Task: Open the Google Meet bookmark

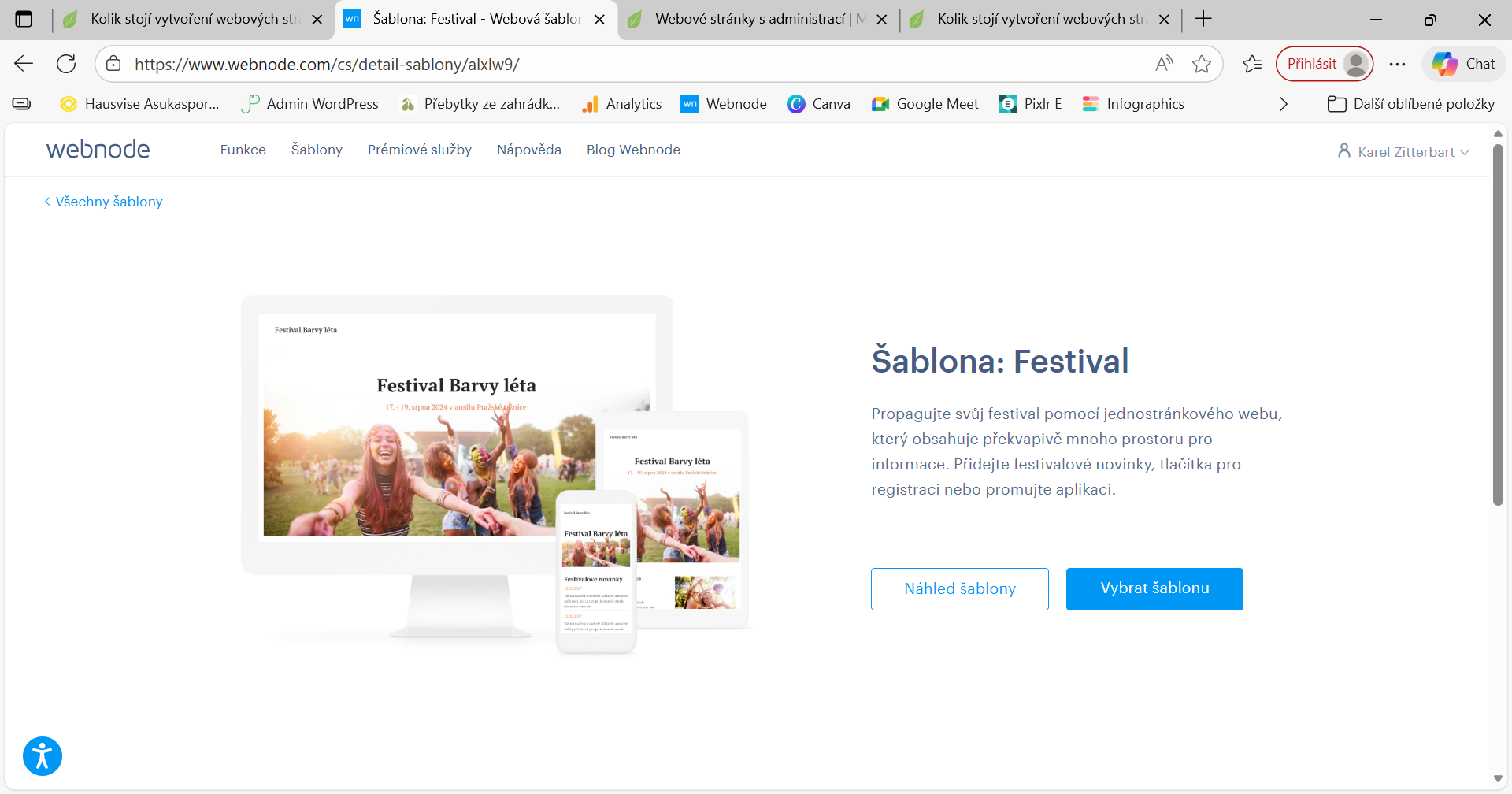Action: click(x=925, y=103)
